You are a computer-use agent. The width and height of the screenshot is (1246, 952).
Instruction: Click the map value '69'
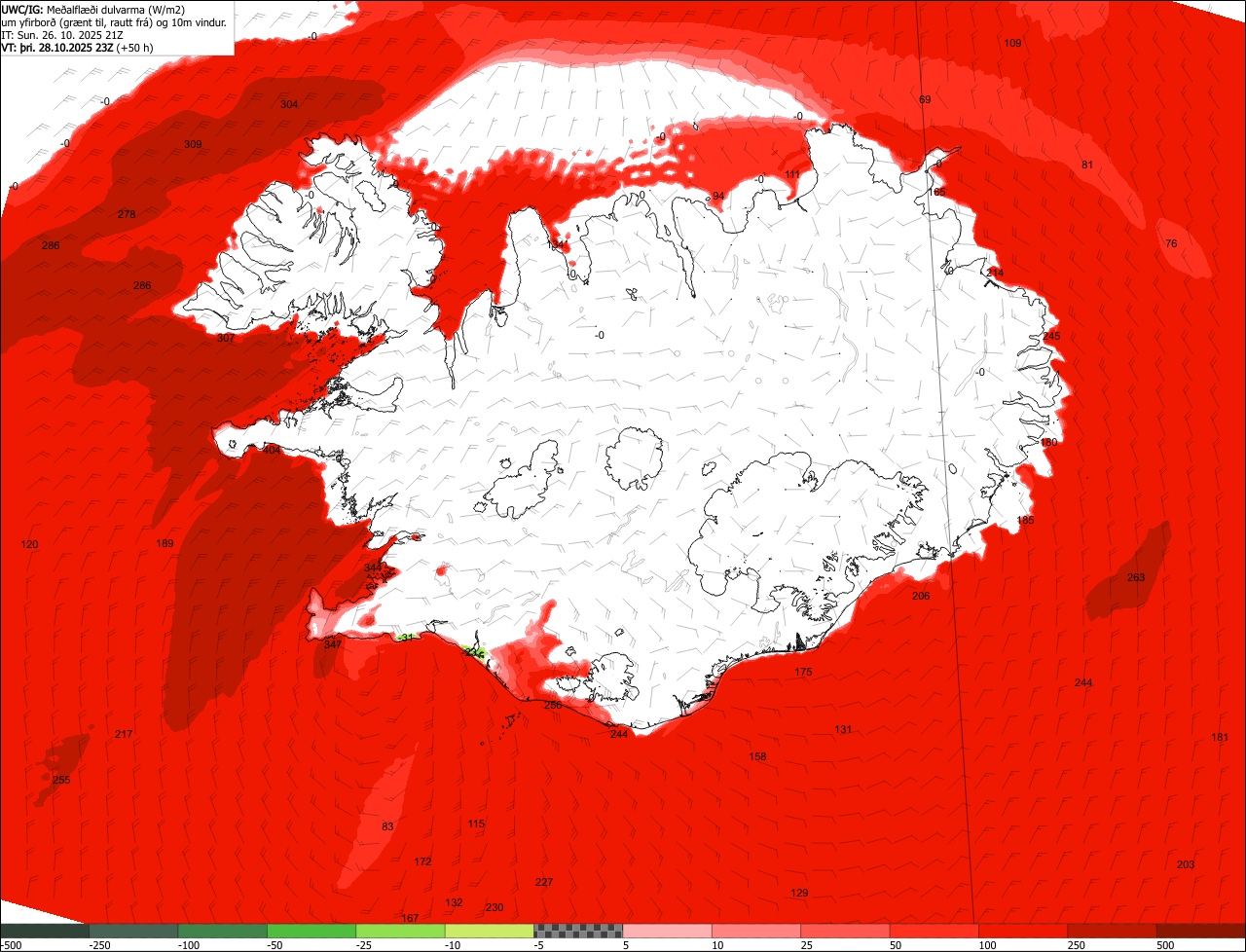[925, 100]
